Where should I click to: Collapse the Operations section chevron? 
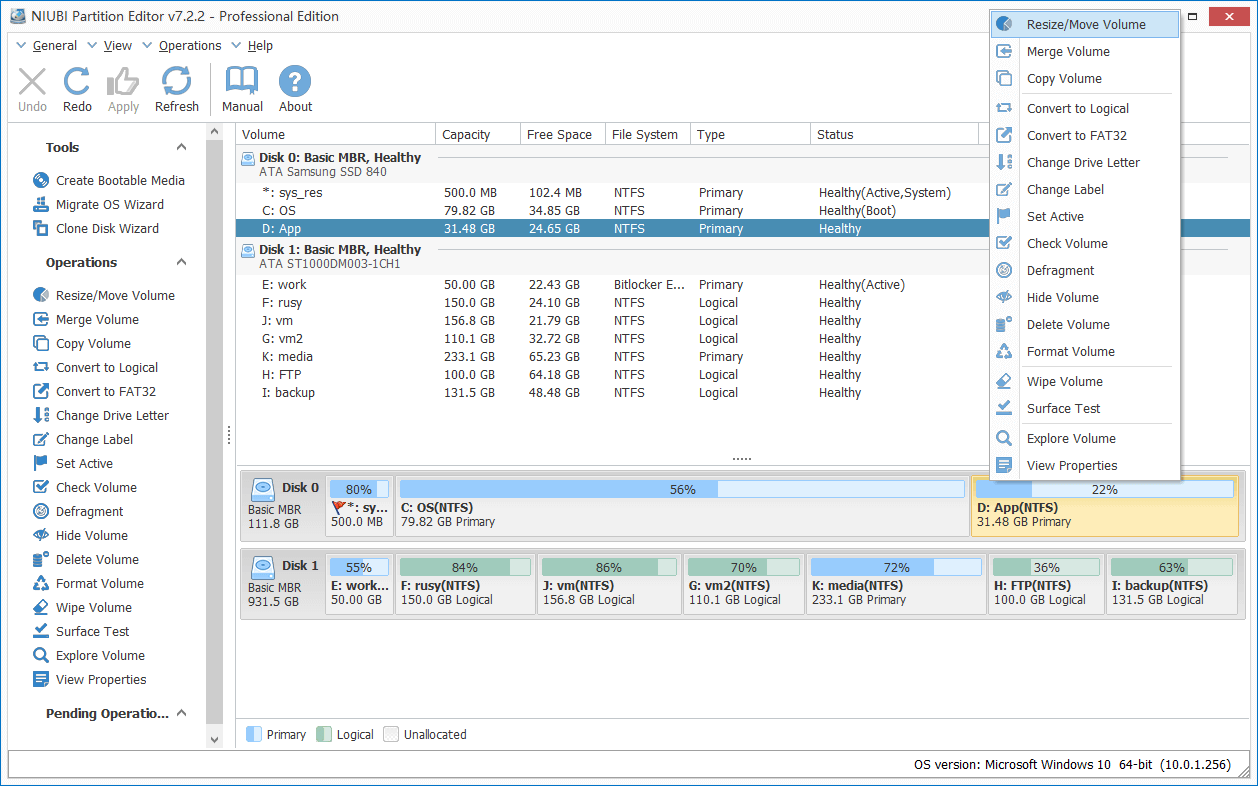click(181, 262)
